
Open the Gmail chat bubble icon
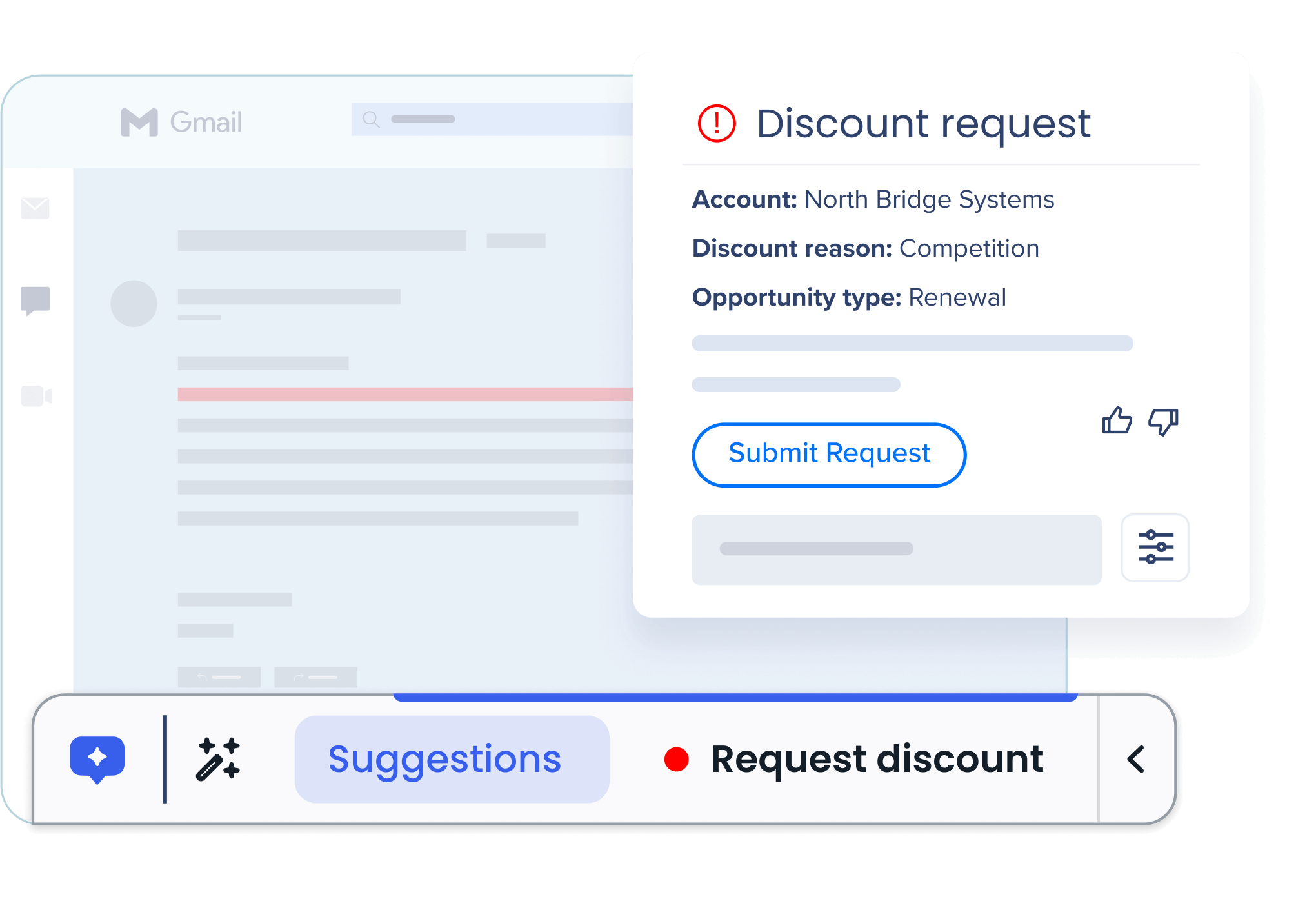pos(35,301)
